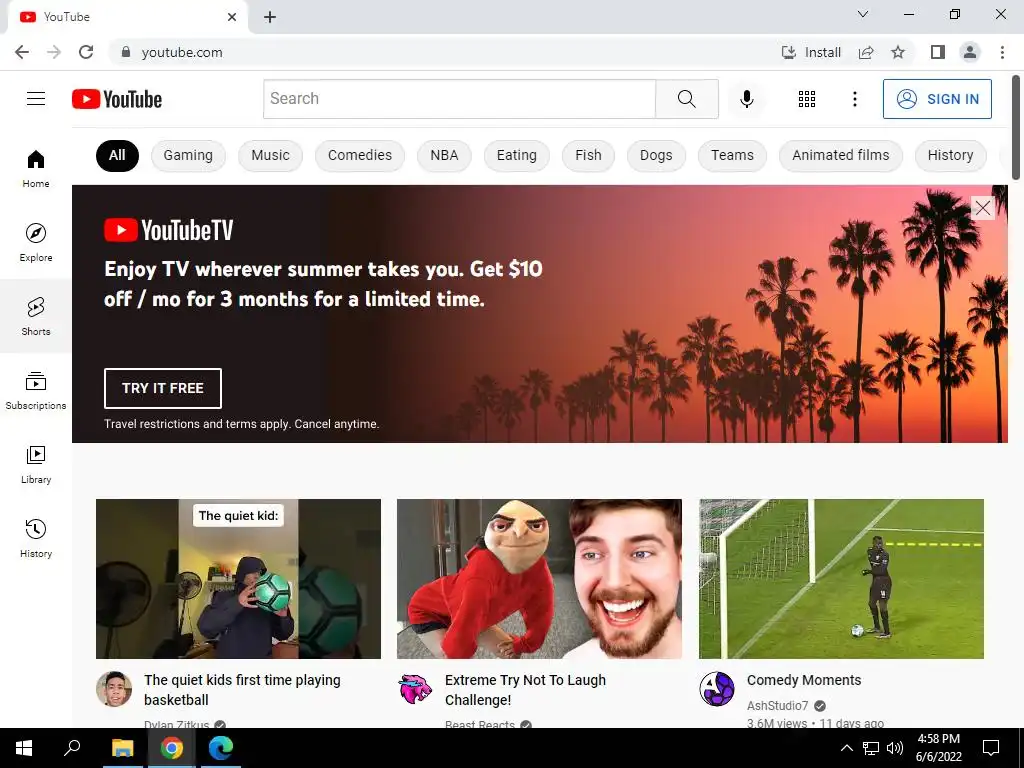Click TRY IT FREE button
Image resolution: width=1024 pixels, height=768 pixels.
click(163, 388)
